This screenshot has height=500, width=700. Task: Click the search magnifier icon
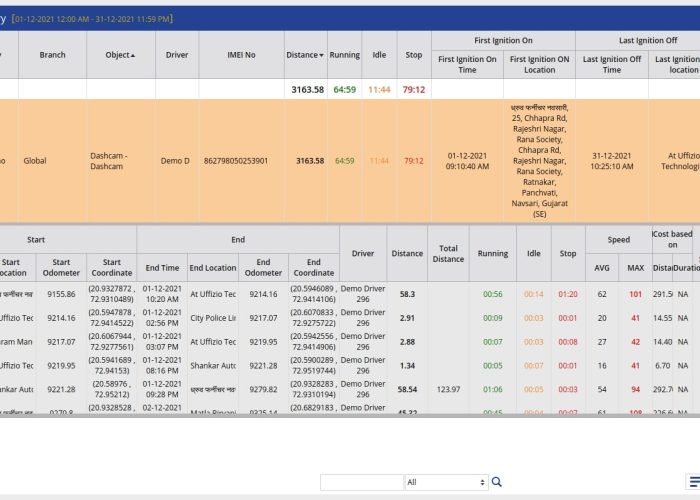point(497,482)
